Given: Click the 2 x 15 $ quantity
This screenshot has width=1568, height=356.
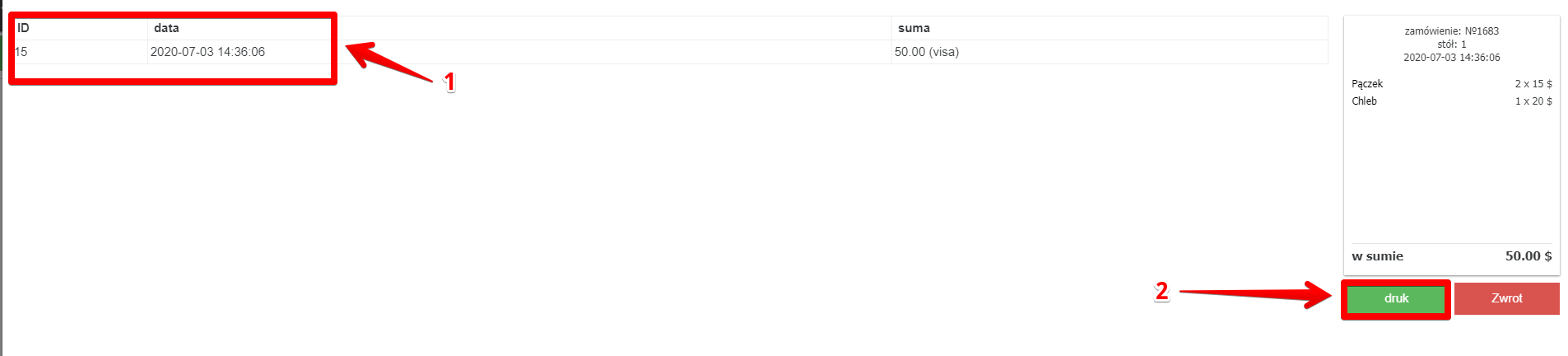Looking at the screenshot, I should [1533, 84].
